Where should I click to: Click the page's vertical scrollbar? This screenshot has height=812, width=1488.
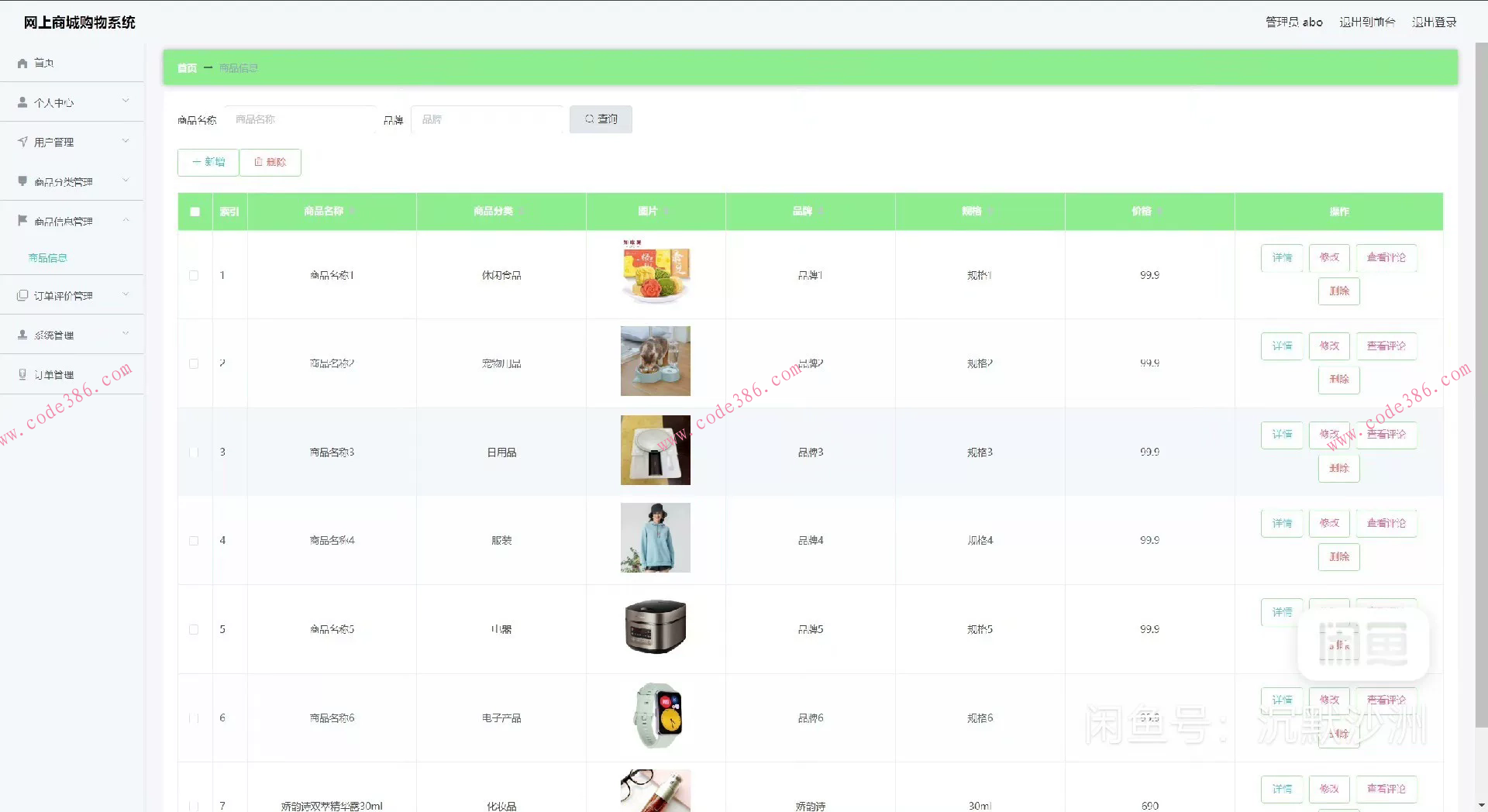tap(1481, 384)
